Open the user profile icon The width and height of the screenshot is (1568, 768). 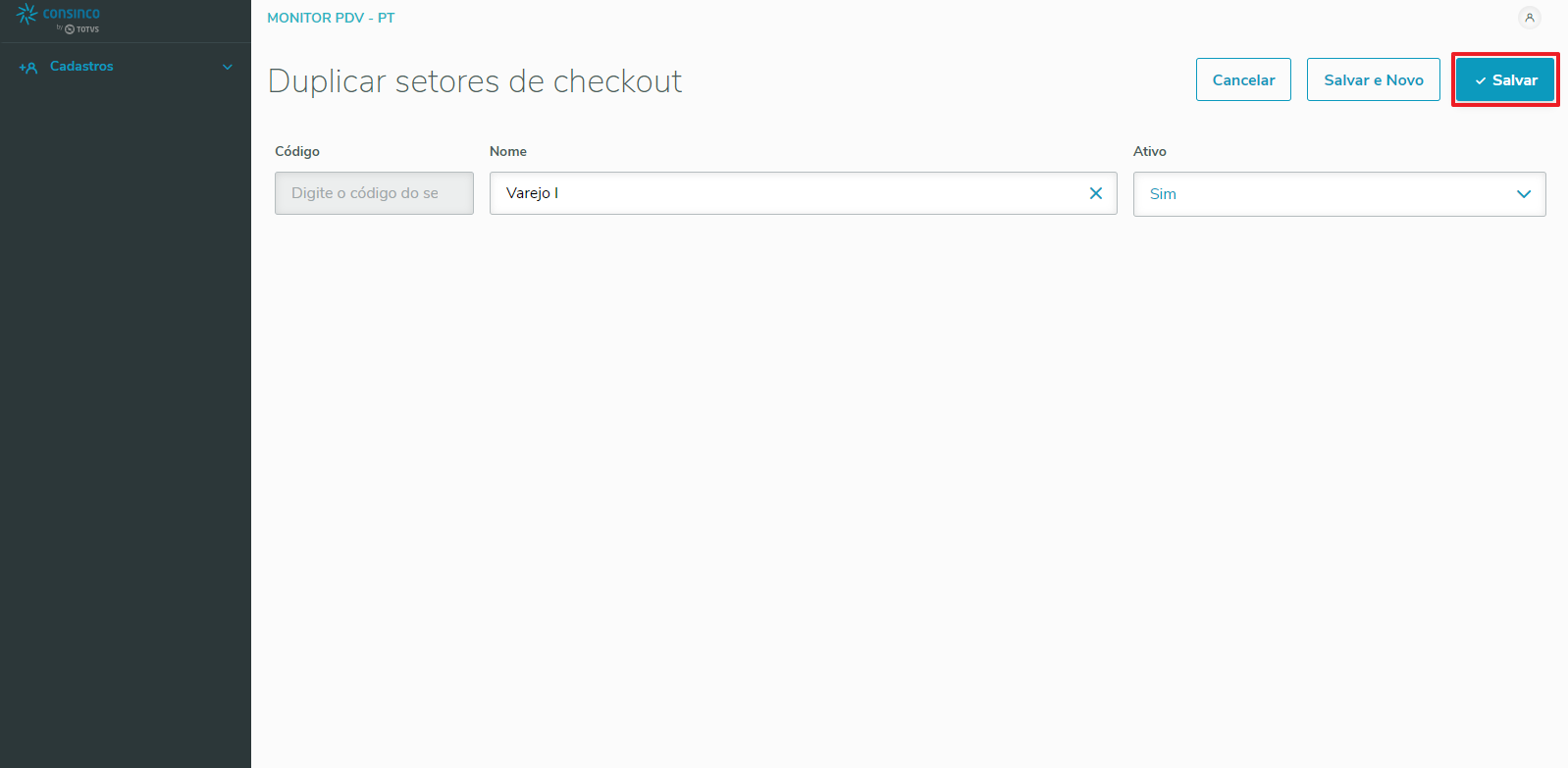click(x=1529, y=18)
